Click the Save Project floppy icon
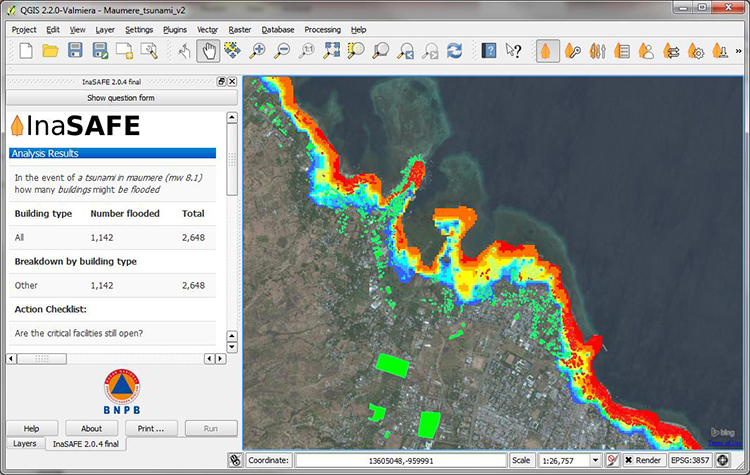This screenshot has width=750, height=475. [x=76, y=51]
